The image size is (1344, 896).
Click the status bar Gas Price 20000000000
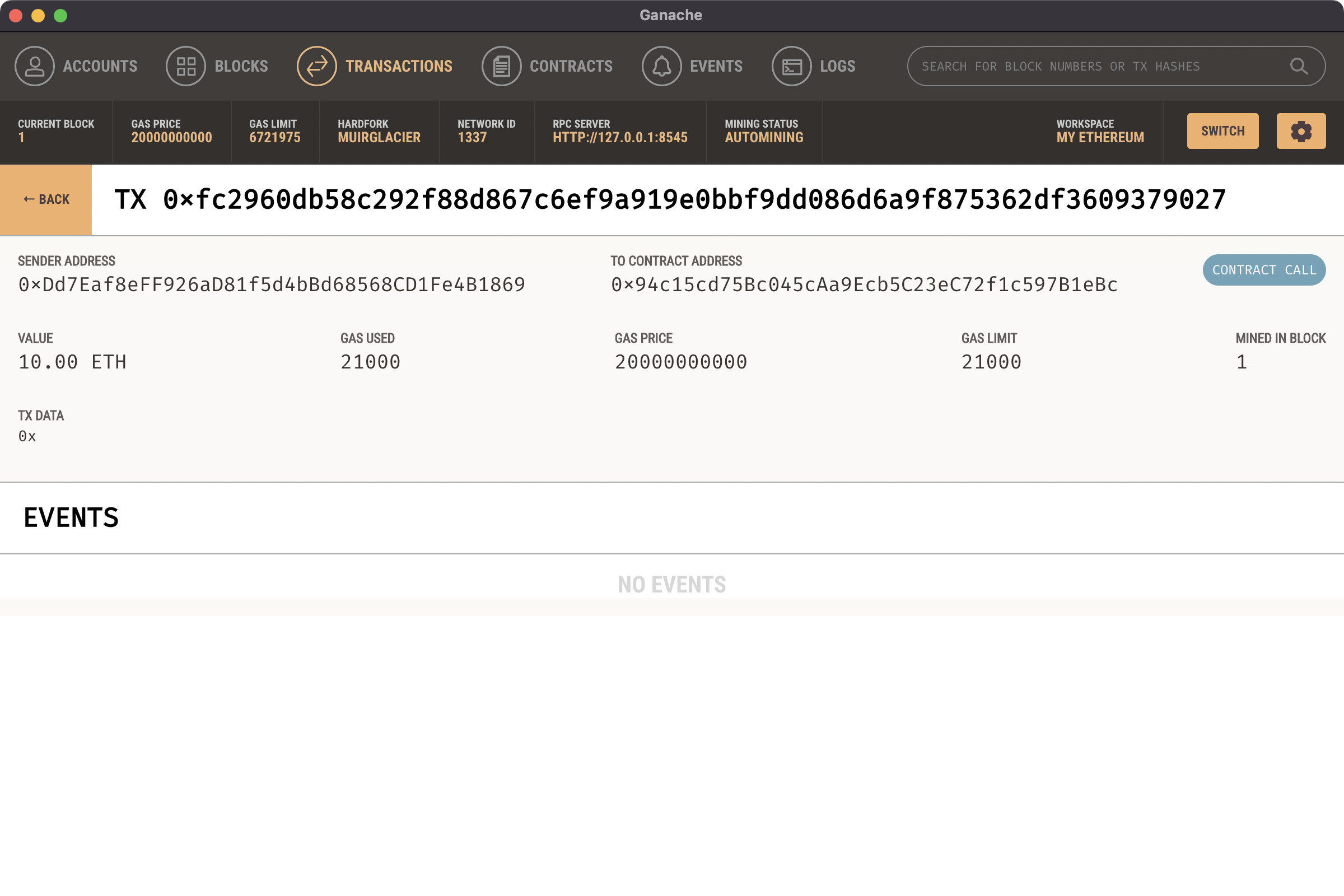pos(171,138)
